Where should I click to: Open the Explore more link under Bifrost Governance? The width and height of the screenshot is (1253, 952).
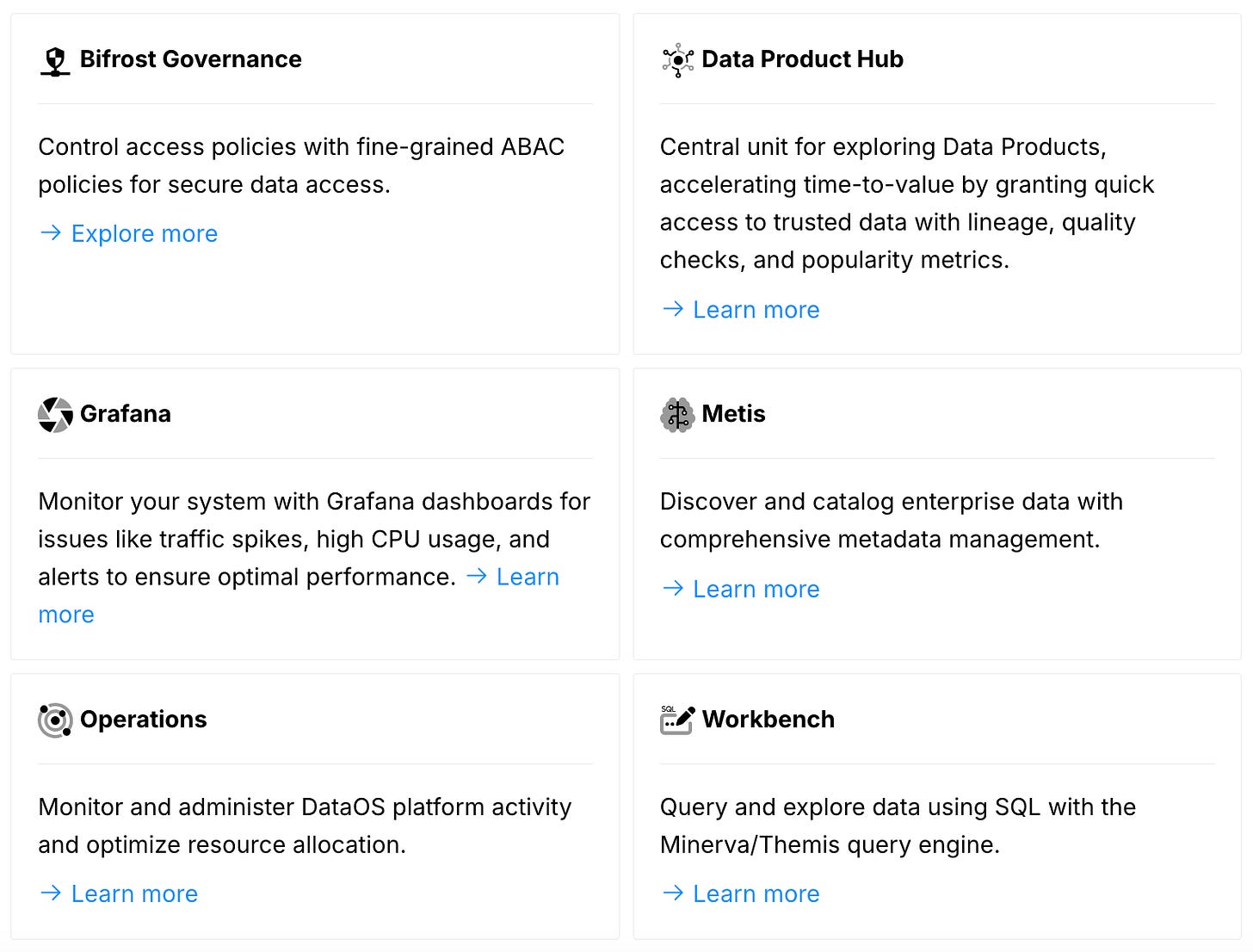(x=127, y=233)
